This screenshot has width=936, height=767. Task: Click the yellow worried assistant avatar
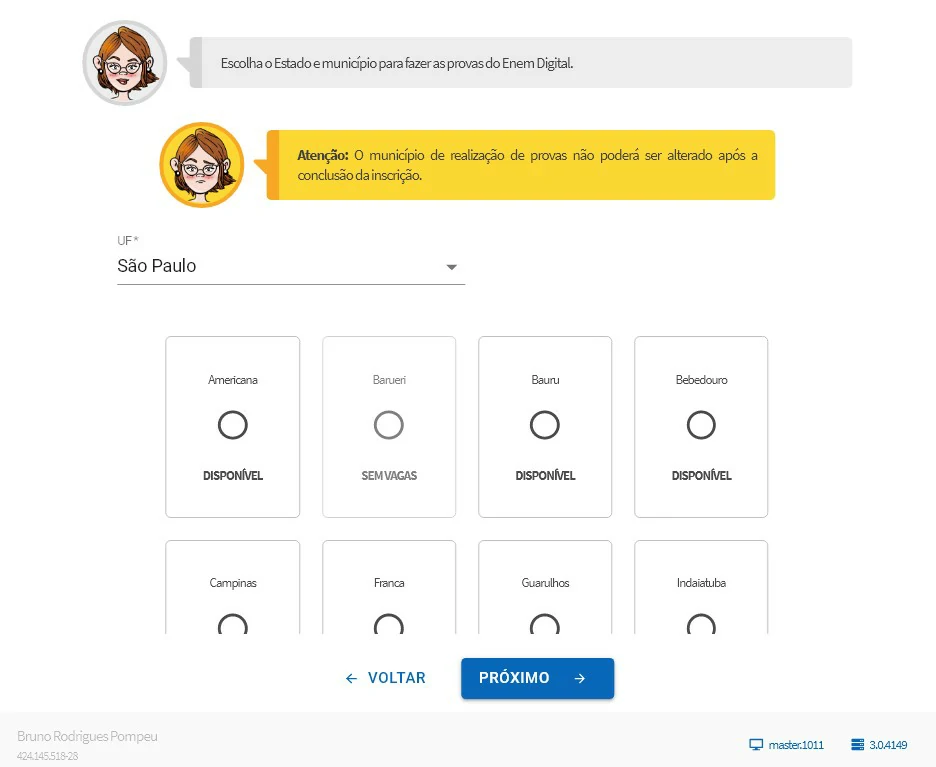tap(202, 165)
